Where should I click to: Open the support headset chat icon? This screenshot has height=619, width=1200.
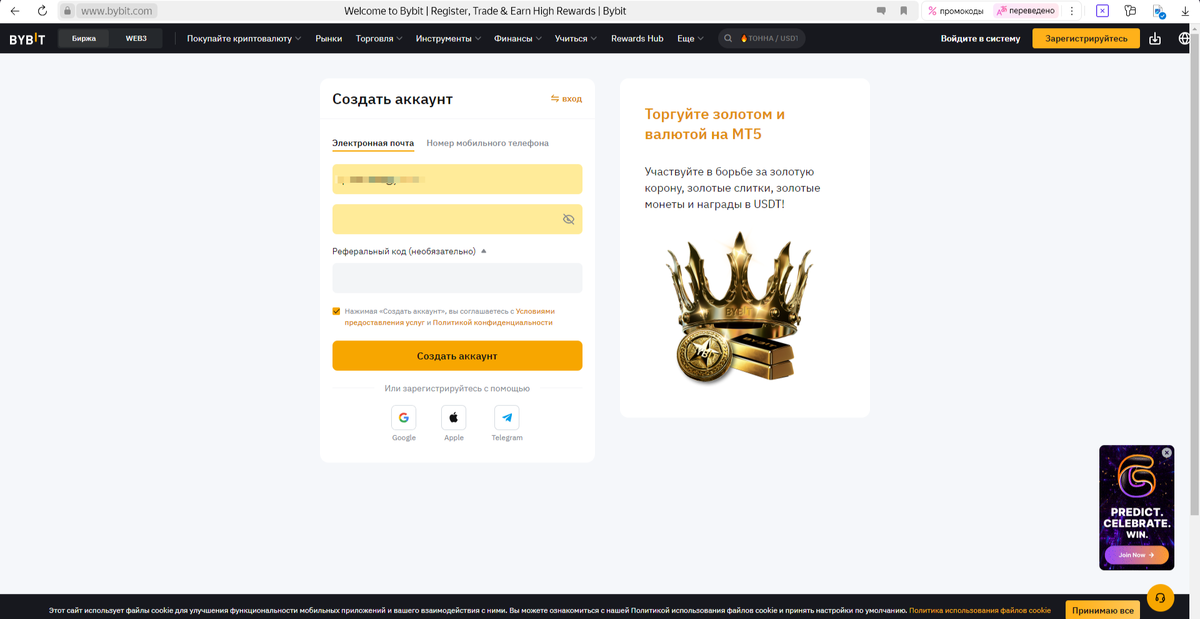click(x=1160, y=597)
